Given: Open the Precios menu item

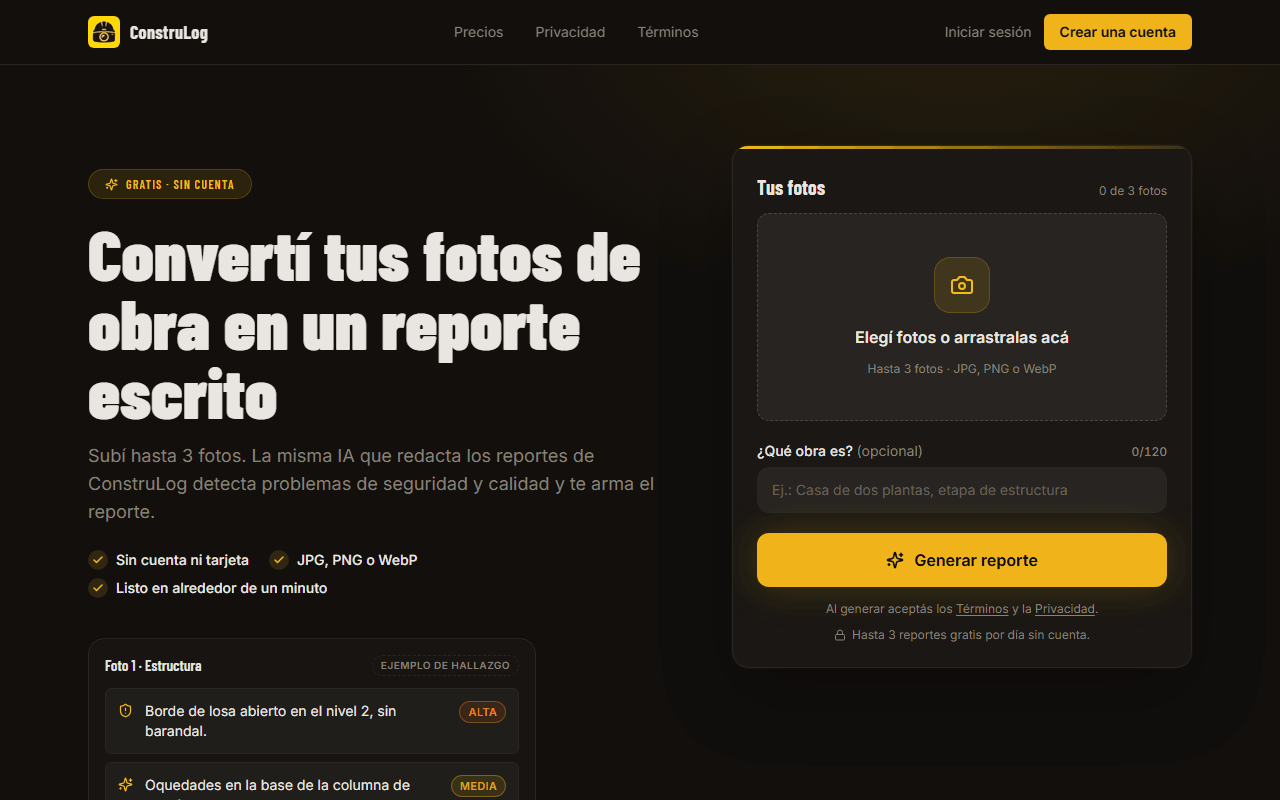Looking at the screenshot, I should click(x=479, y=32).
